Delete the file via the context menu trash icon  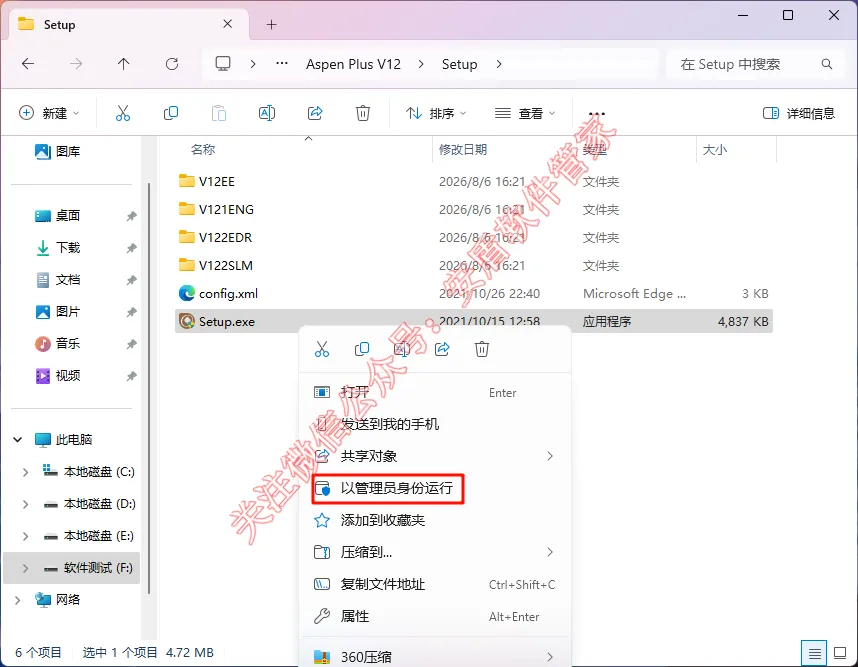[482, 349]
